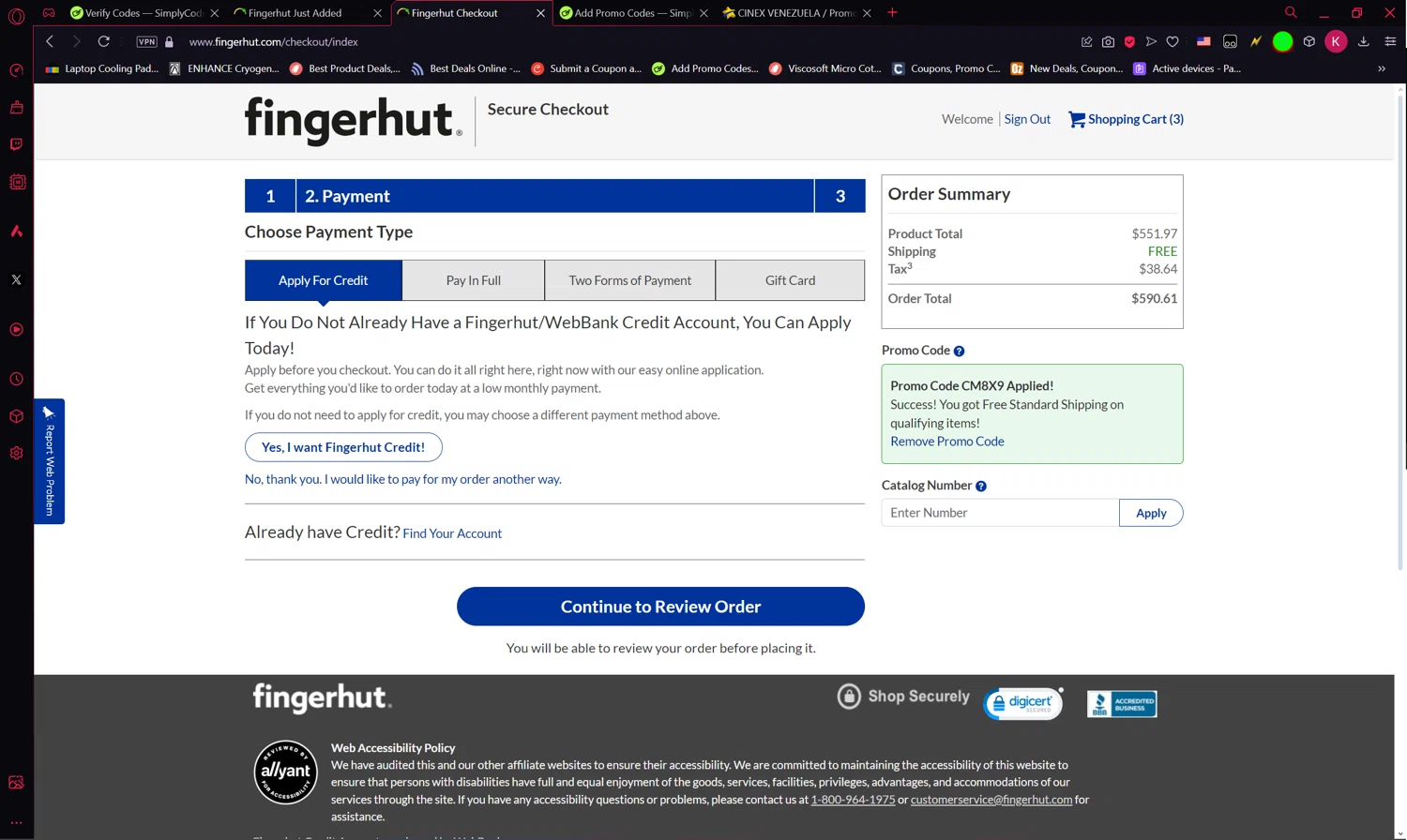Expand the hidden bookmarks chevron

(x=1381, y=68)
